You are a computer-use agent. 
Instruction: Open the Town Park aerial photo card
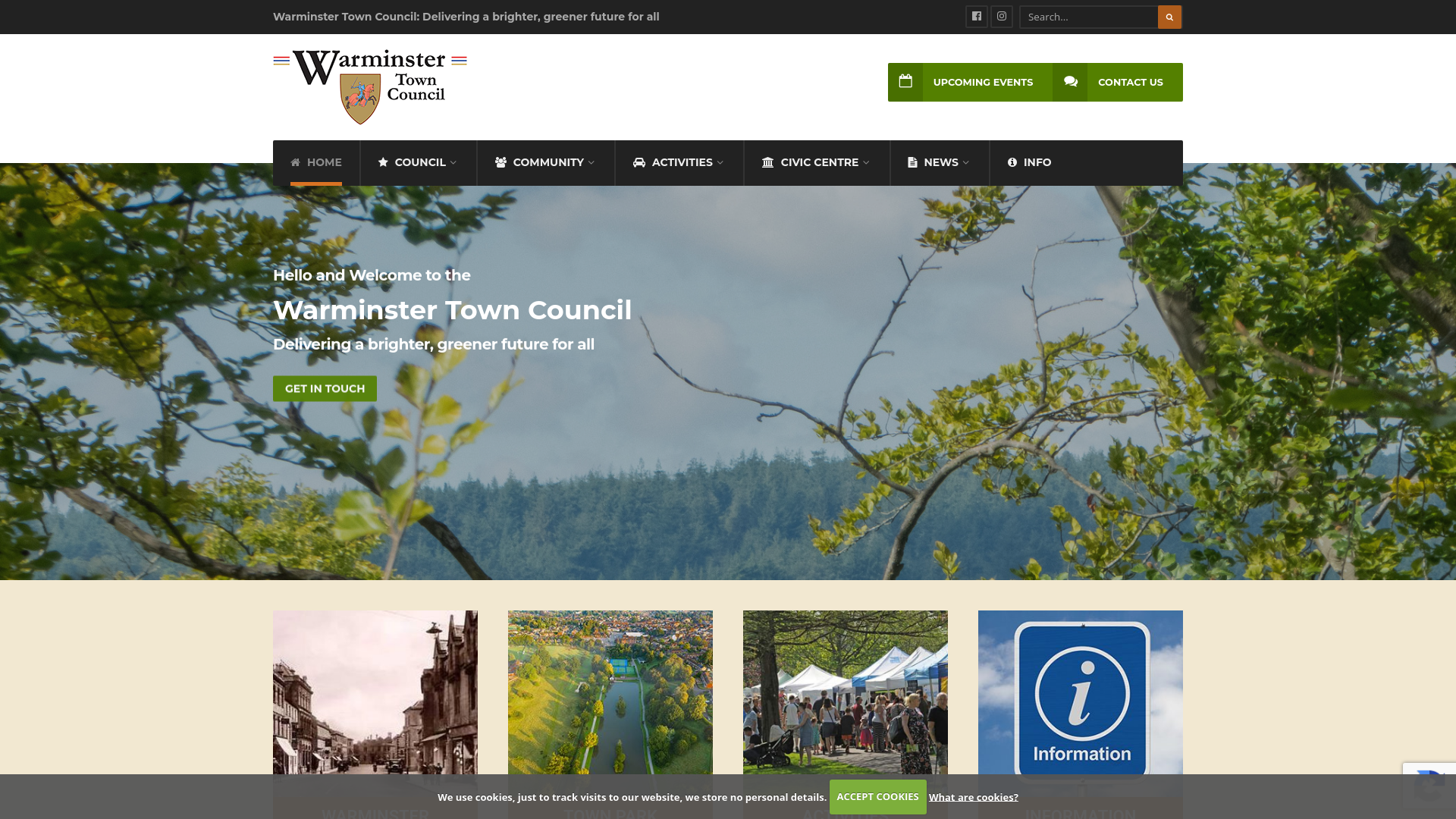[x=610, y=704]
